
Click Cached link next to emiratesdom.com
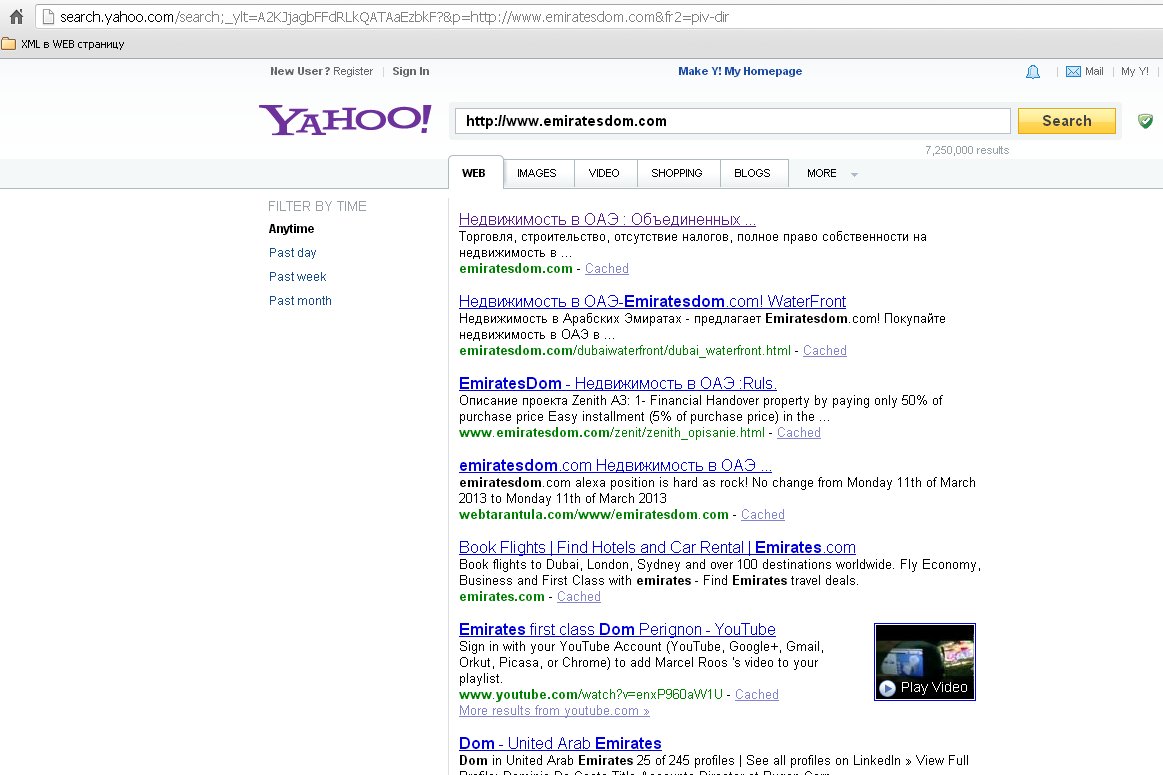(x=607, y=268)
